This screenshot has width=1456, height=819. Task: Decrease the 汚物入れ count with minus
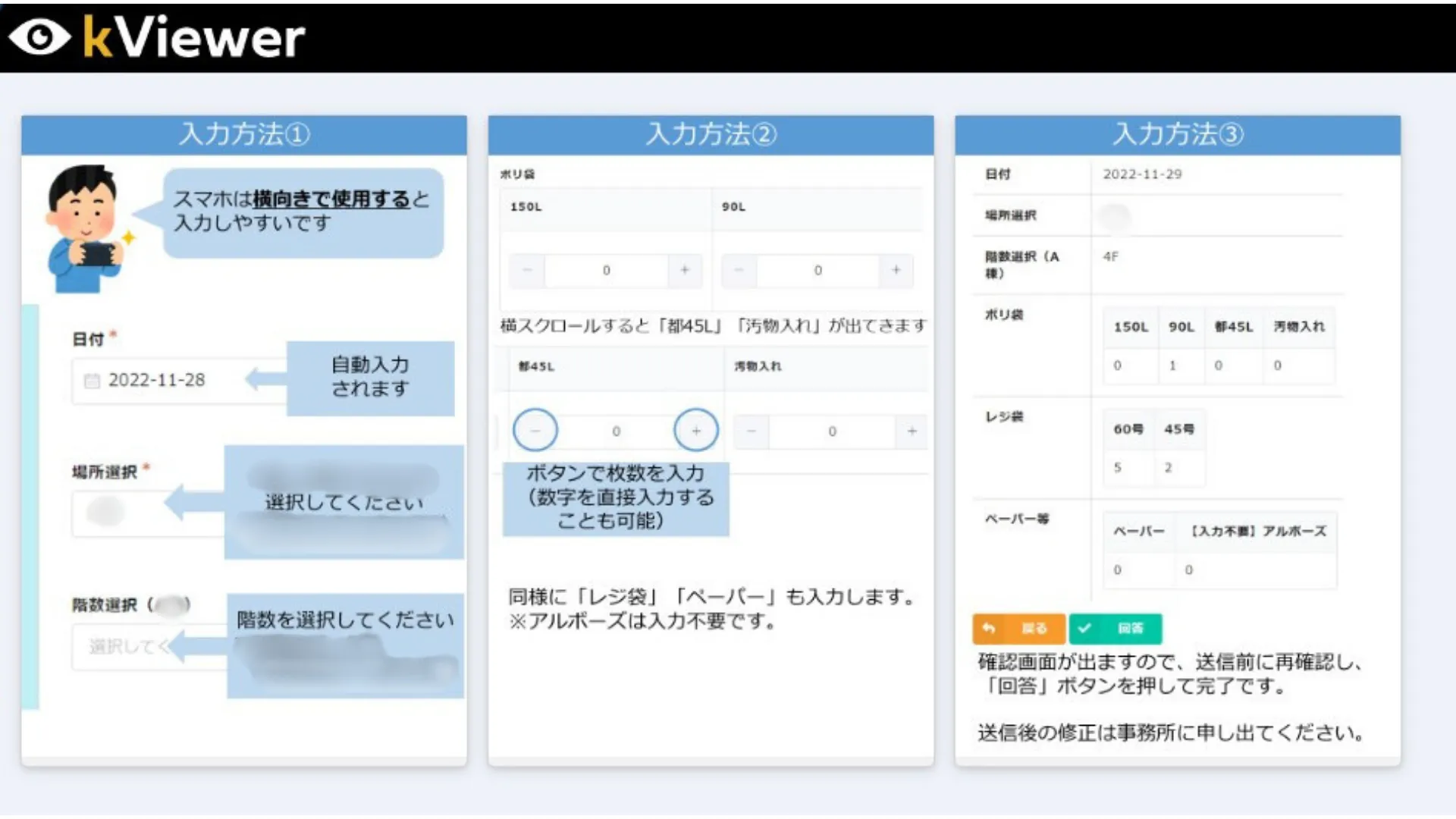coord(752,431)
